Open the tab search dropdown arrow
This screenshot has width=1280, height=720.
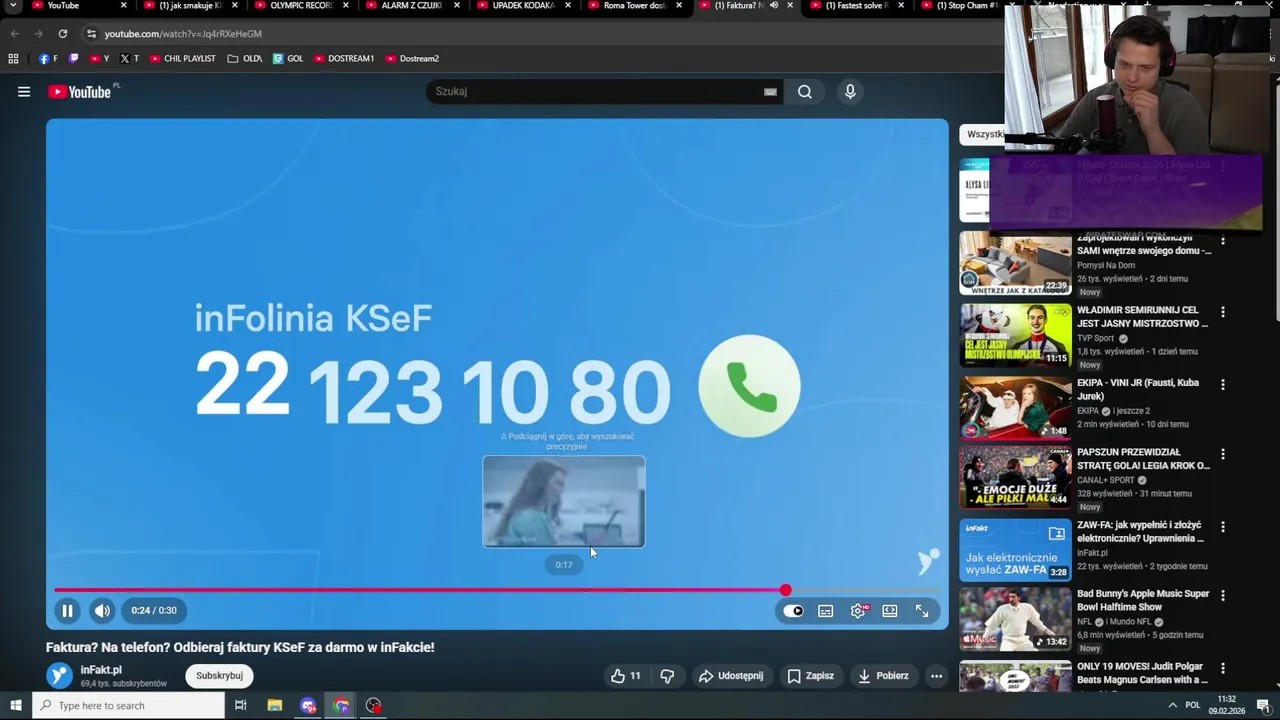[12, 6]
